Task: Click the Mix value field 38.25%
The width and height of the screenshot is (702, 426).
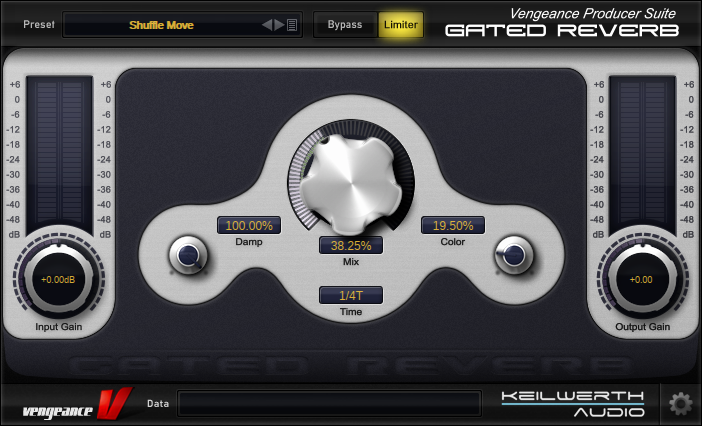Action: (351, 245)
